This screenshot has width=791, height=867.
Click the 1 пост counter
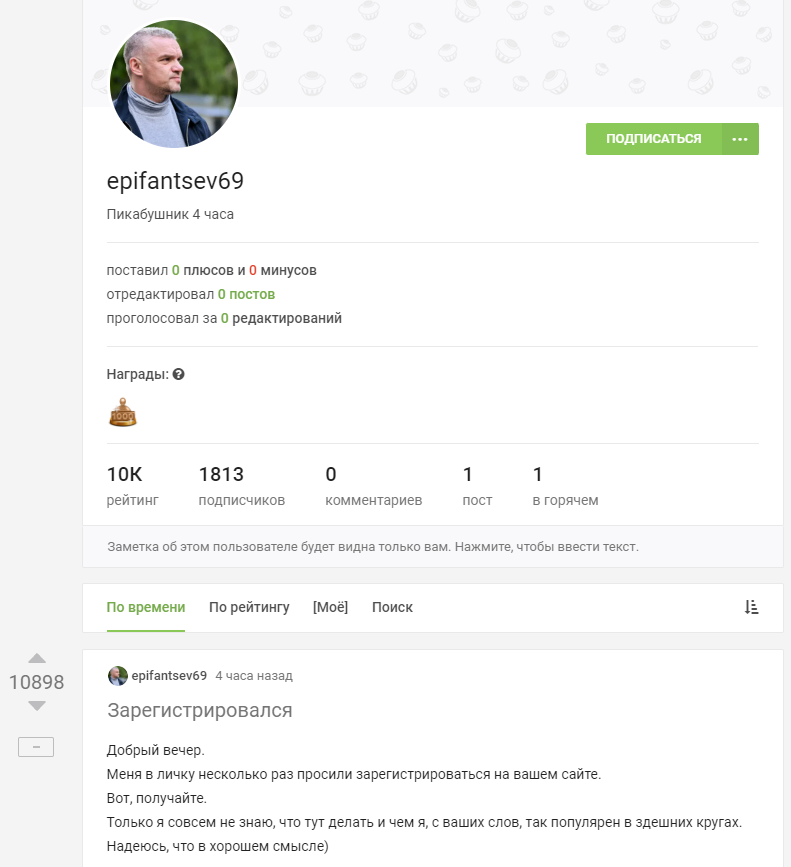[477, 486]
